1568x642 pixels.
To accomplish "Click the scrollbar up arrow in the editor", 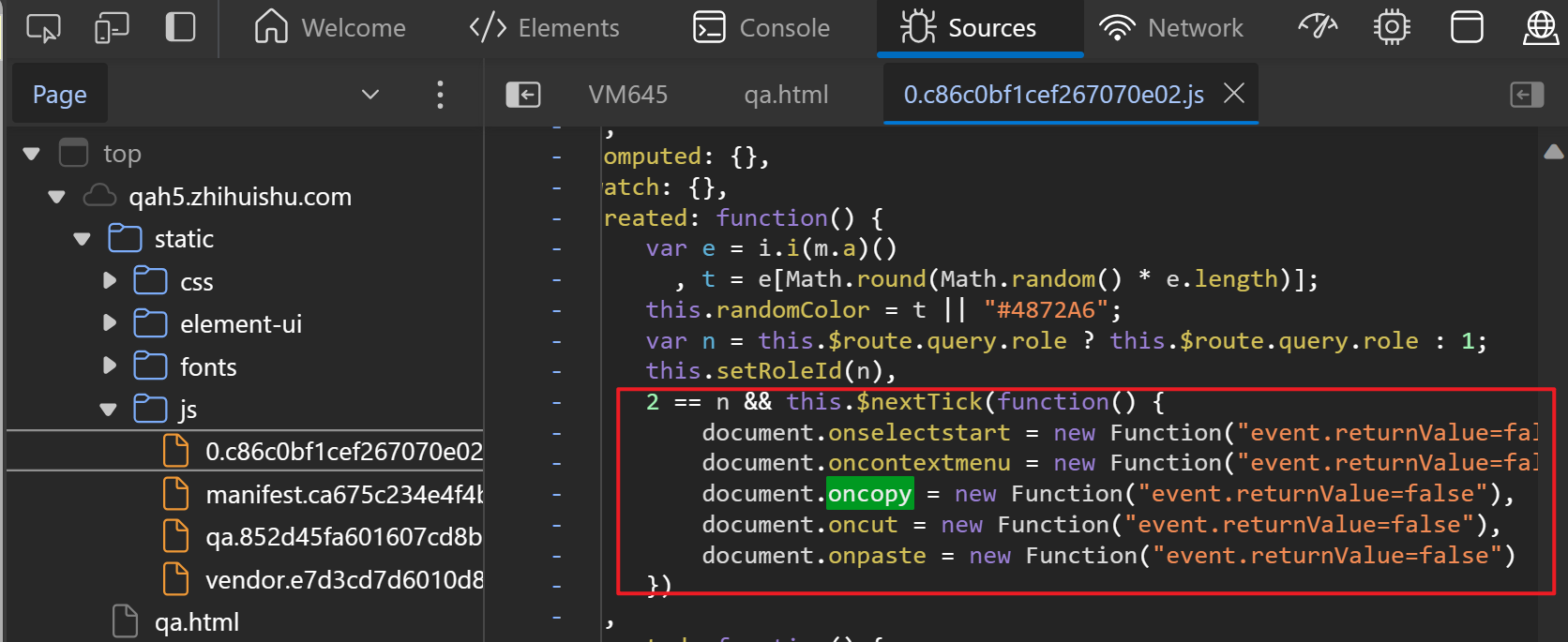I will coord(1554,152).
